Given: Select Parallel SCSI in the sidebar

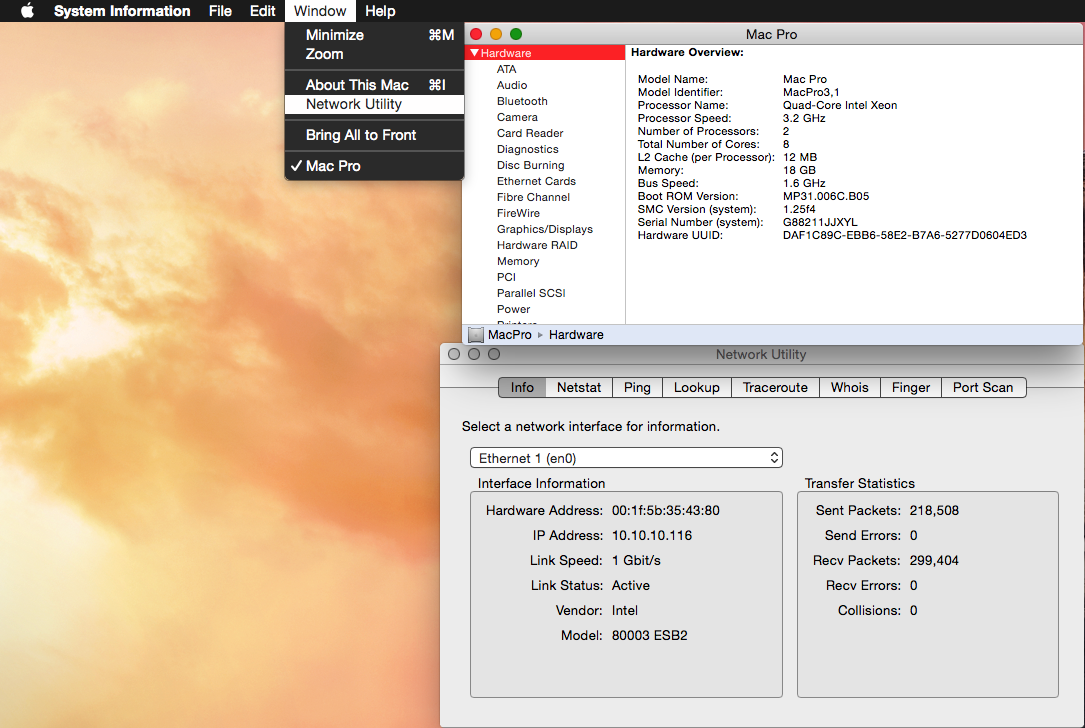Looking at the screenshot, I should [531, 293].
